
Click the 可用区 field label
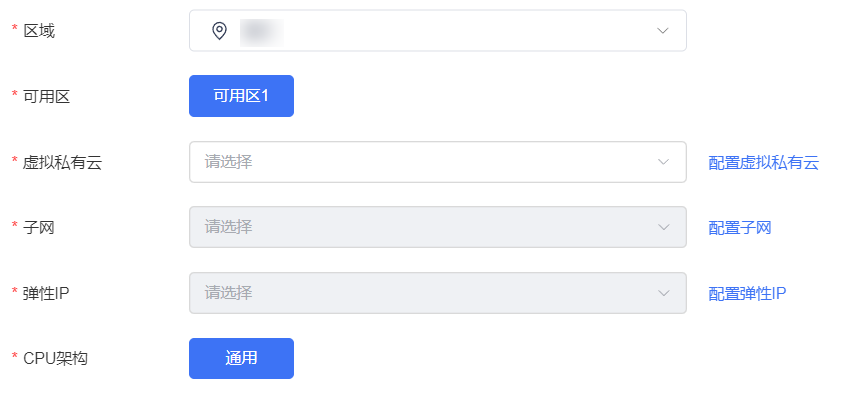click(46, 97)
